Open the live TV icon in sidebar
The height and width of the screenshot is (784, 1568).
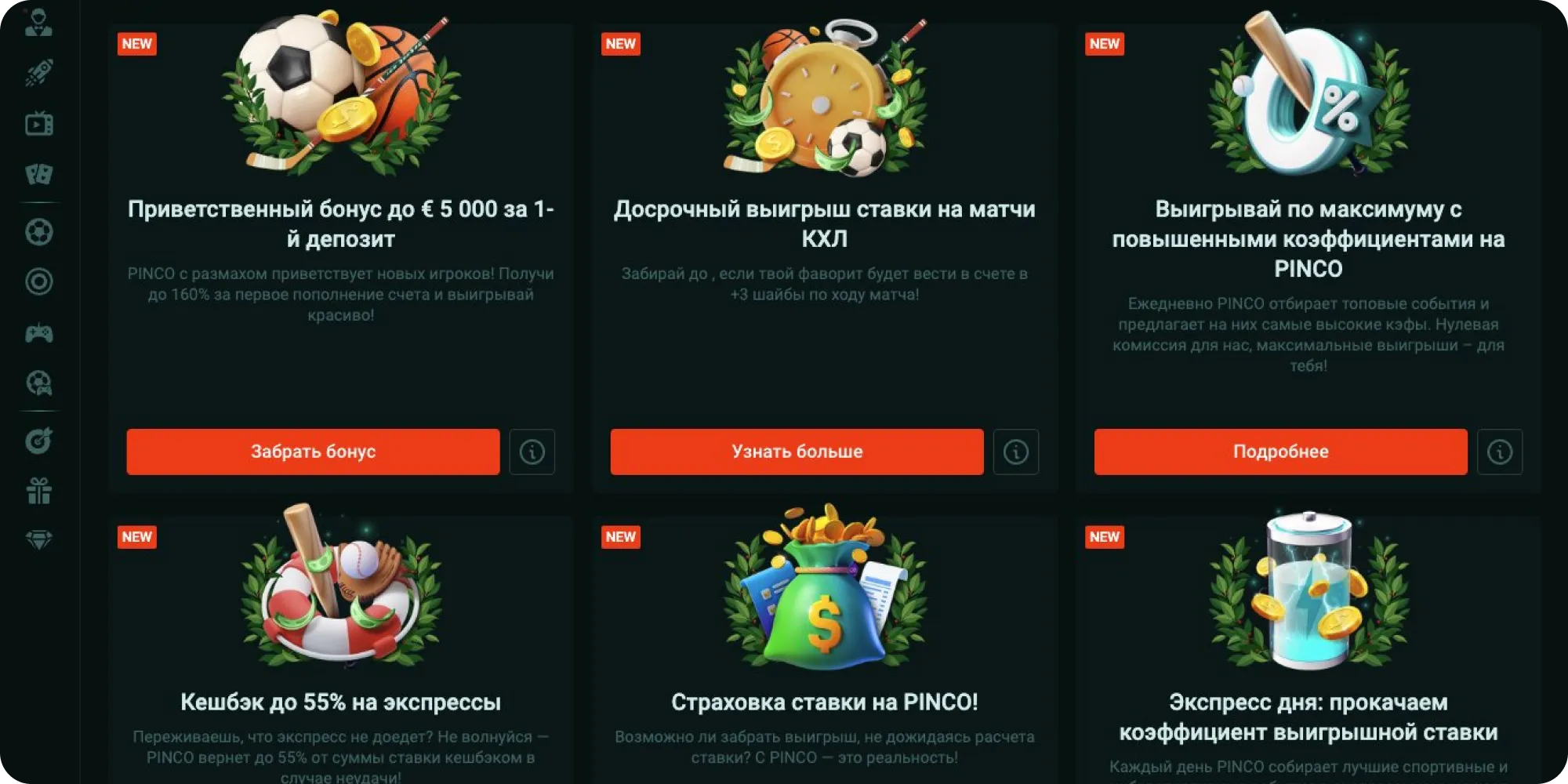39,124
